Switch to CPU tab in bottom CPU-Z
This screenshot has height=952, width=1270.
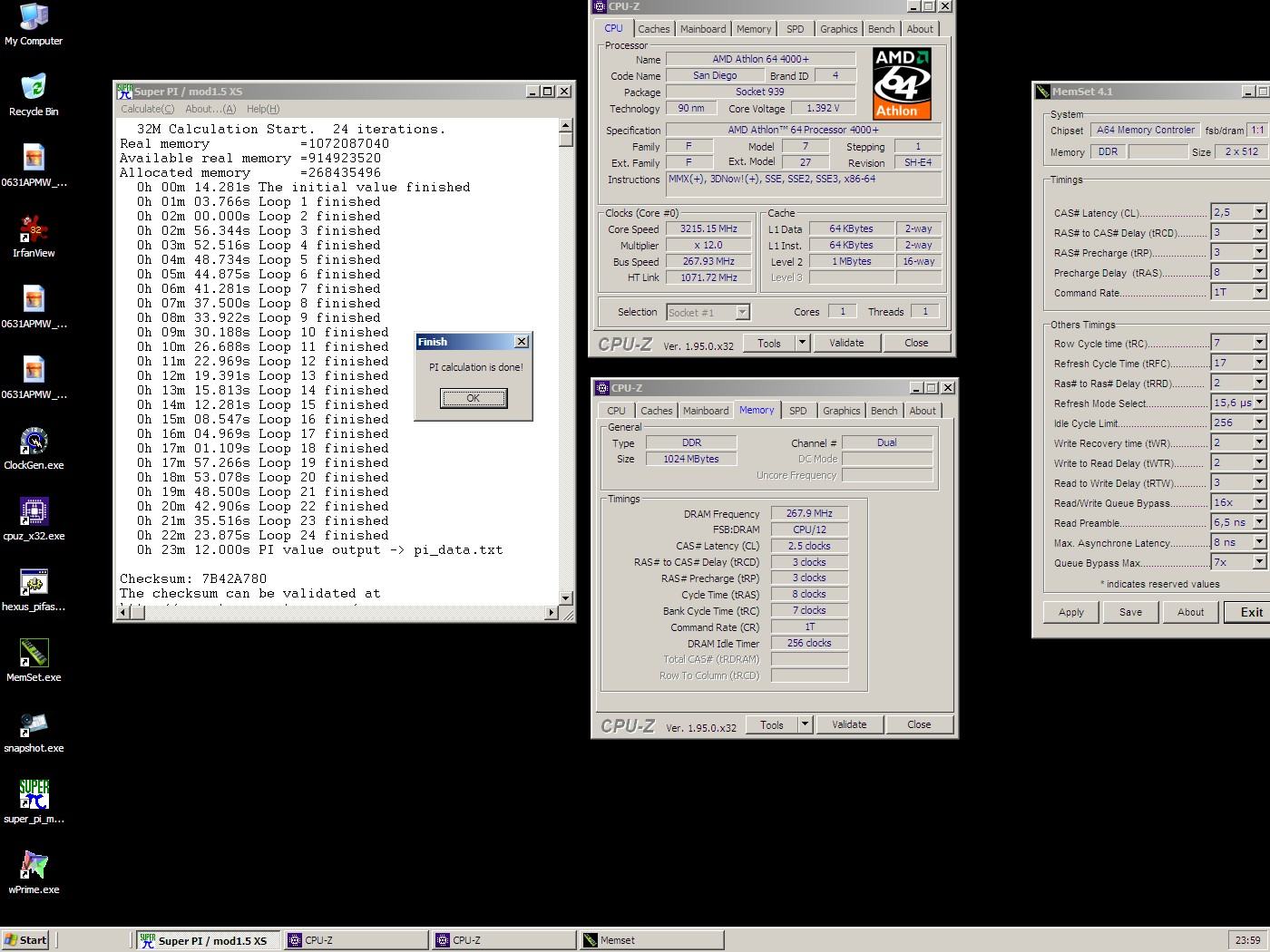point(617,411)
